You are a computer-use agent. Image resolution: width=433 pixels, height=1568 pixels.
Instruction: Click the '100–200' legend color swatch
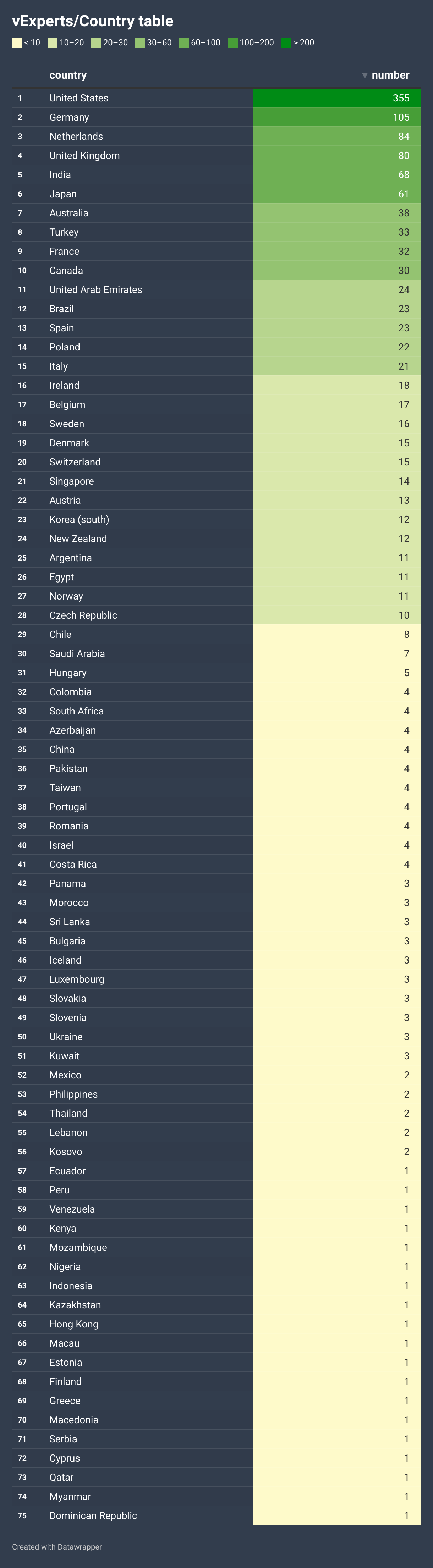point(232,43)
